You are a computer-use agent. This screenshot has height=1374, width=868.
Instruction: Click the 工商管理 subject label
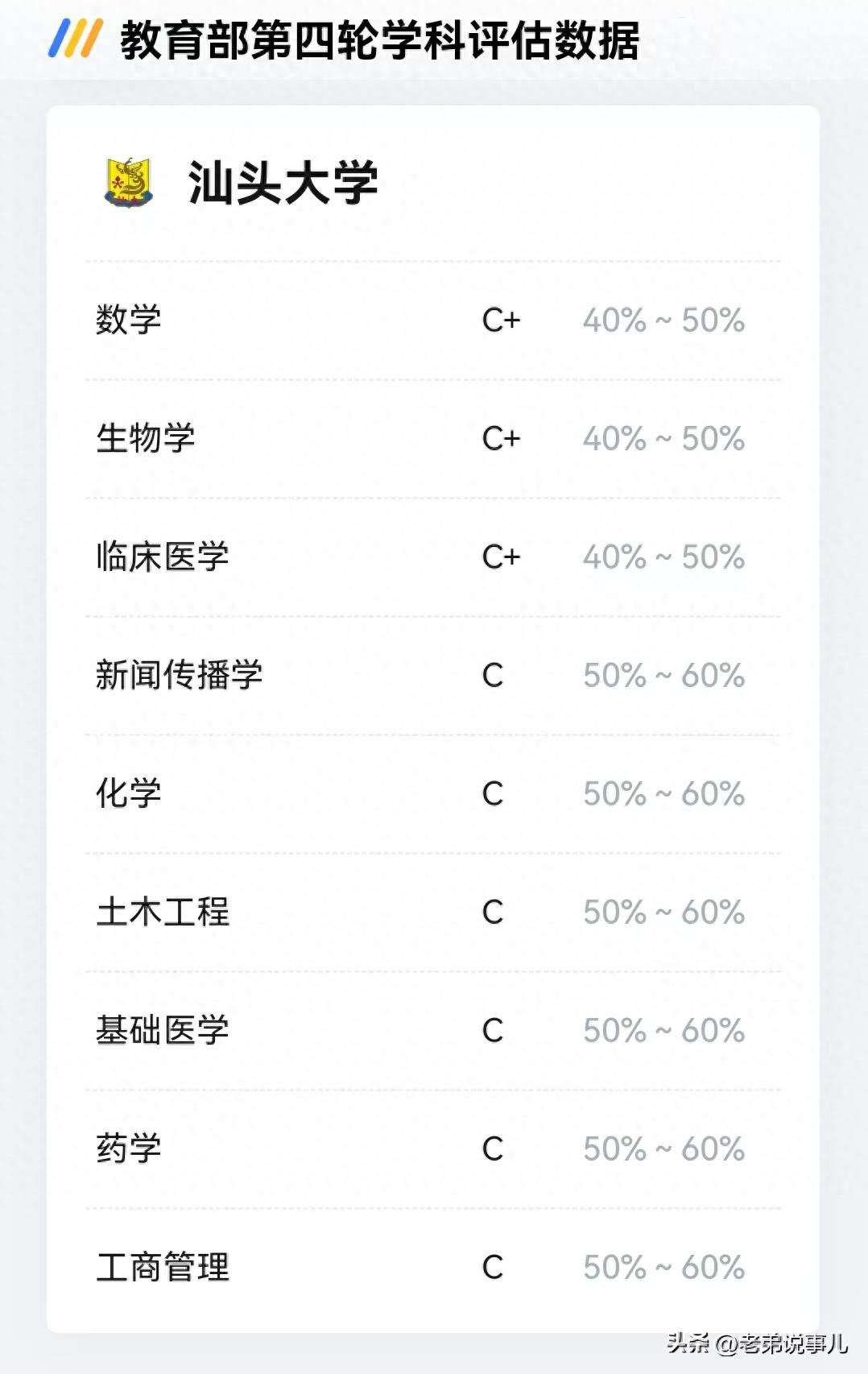163,1267
